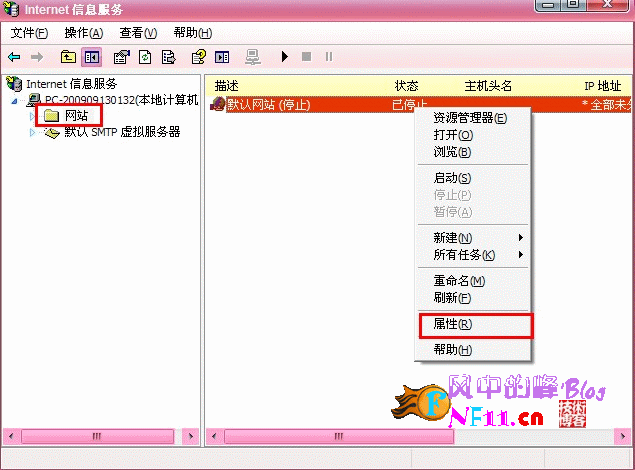Screen dimensions: 635x470
Task: Open the 文件(F) menu
Action: click(29, 33)
